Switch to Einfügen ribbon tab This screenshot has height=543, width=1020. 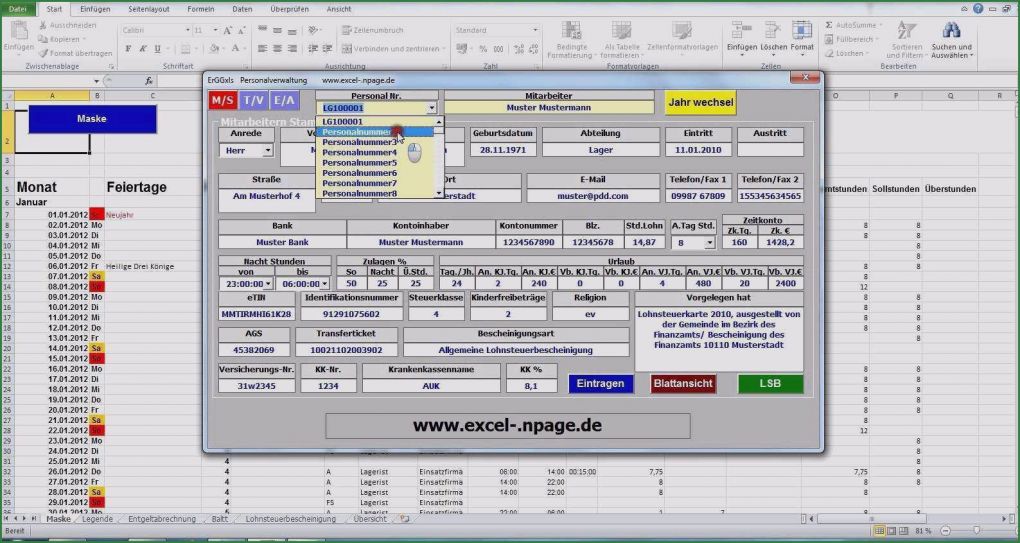95,9
